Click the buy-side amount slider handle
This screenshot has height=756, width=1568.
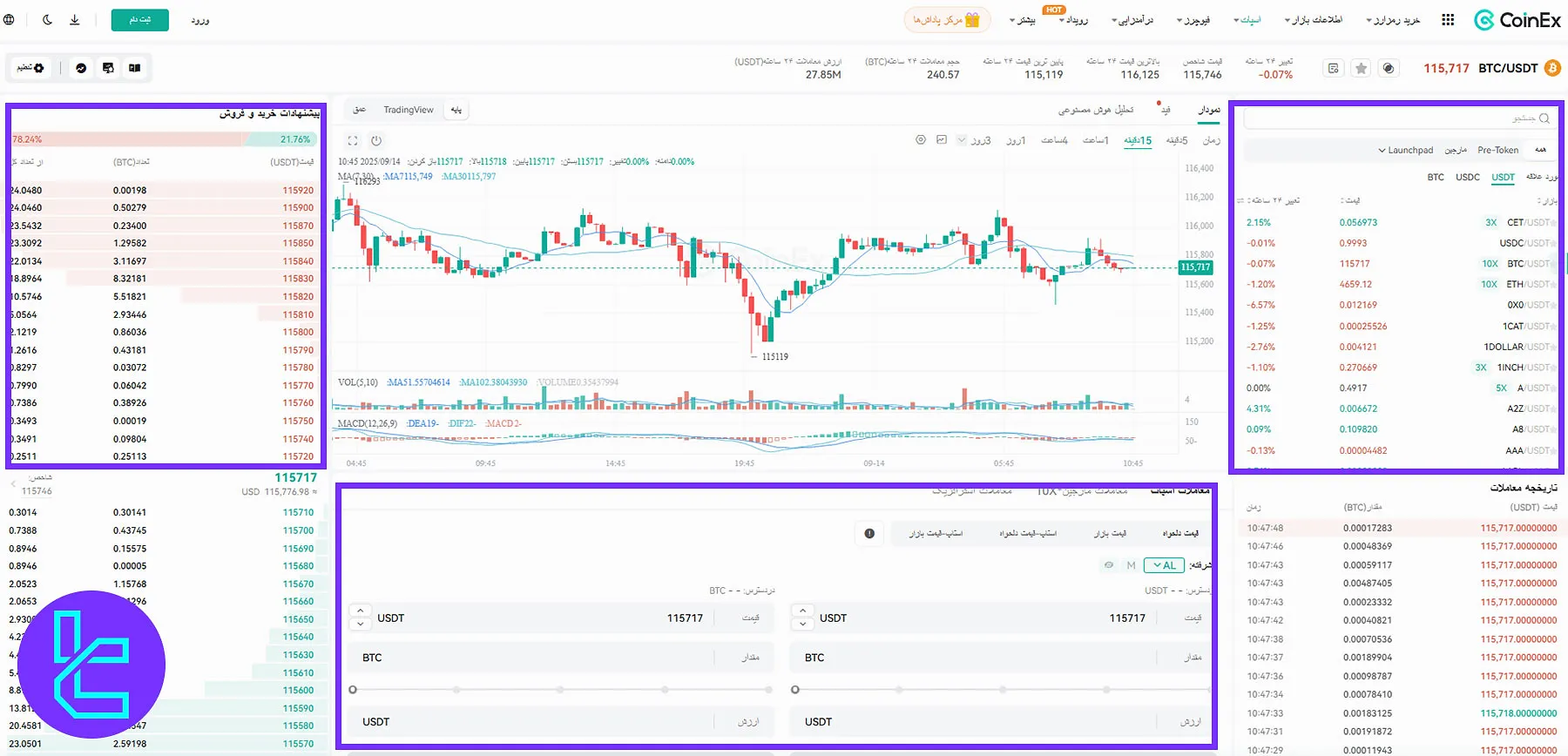tap(794, 690)
